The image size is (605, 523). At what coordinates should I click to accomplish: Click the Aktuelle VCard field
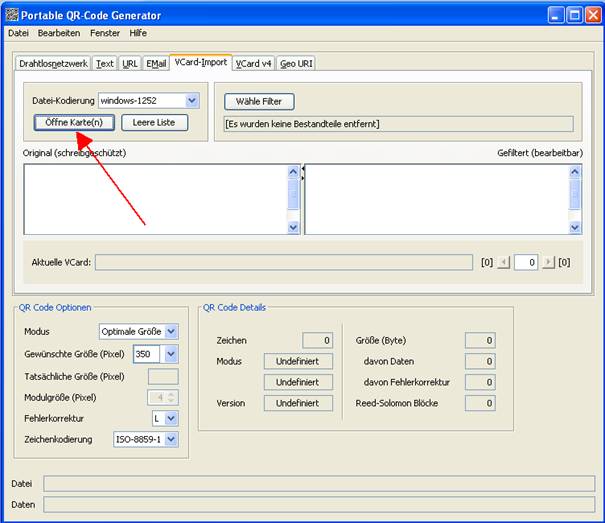point(284,262)
